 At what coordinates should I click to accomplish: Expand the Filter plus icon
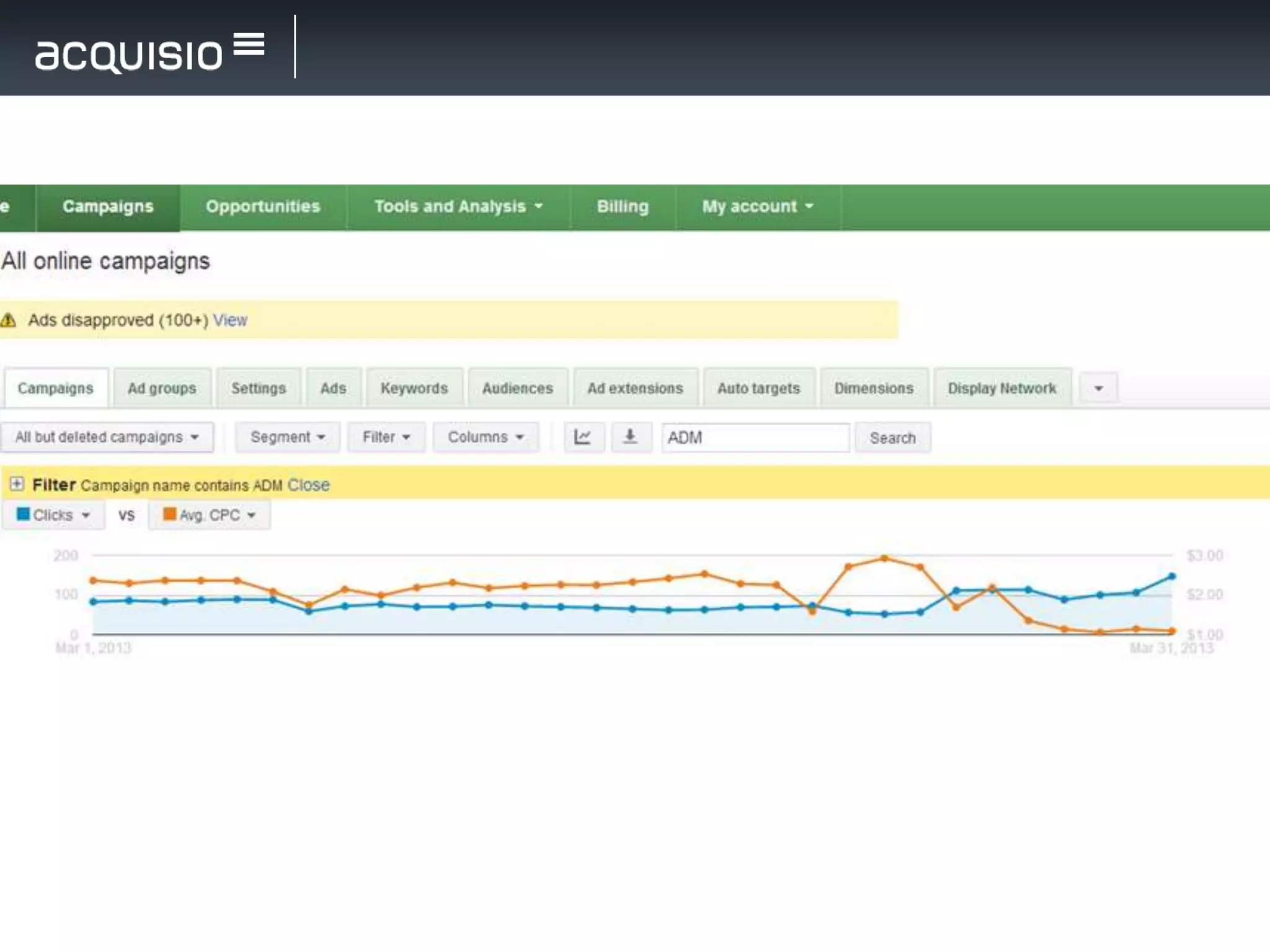[x=17, y=484]
